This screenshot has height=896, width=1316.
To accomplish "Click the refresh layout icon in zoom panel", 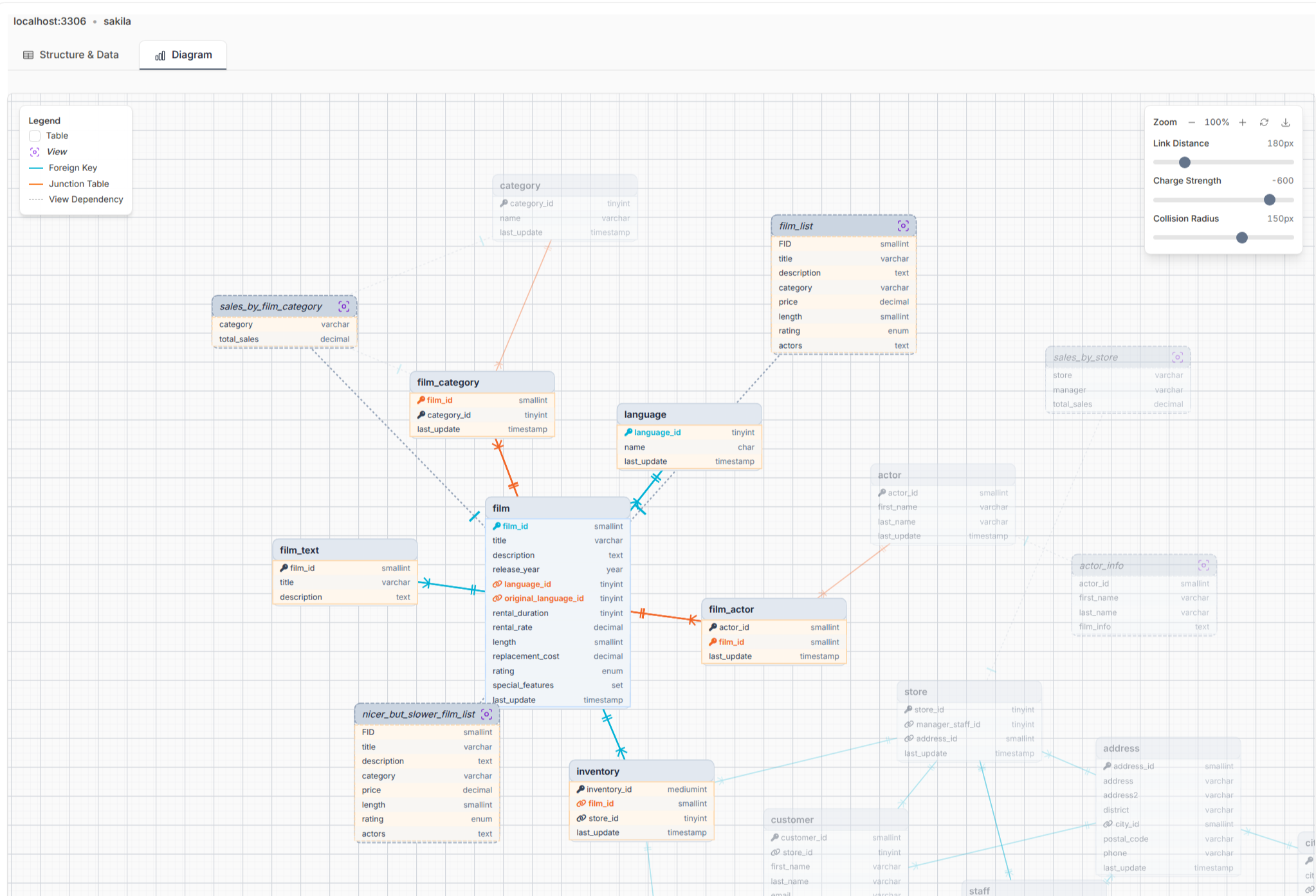I will tap(1265, 122).
